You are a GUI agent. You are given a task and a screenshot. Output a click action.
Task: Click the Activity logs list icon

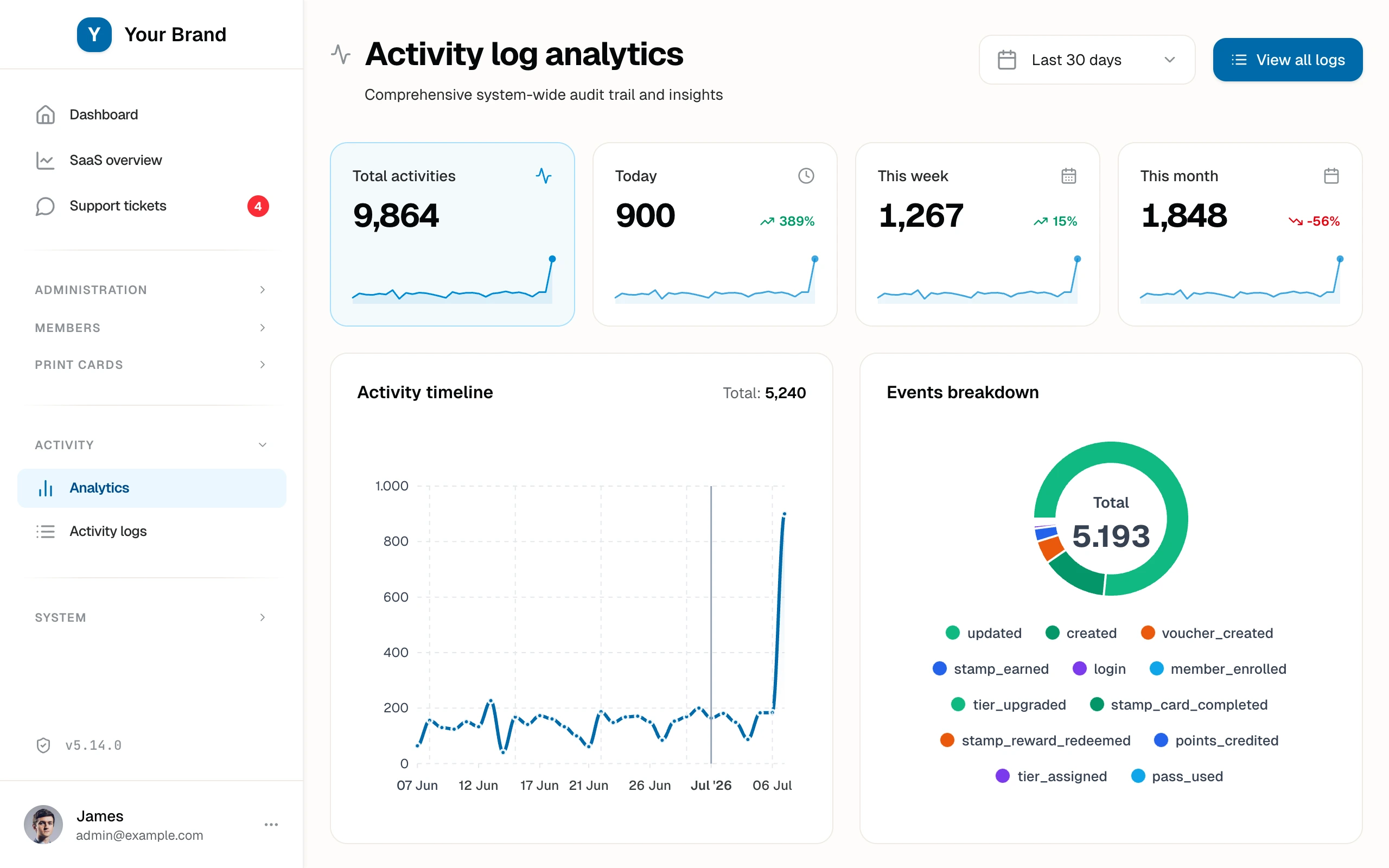click(46, 532)
